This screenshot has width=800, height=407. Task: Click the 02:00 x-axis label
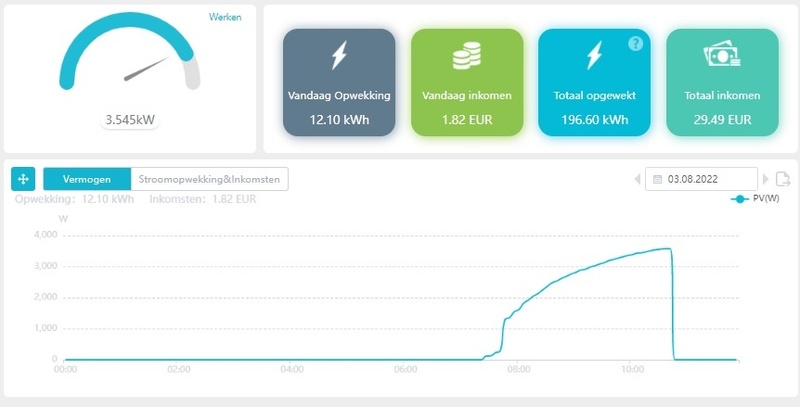(x=178, y=369)
